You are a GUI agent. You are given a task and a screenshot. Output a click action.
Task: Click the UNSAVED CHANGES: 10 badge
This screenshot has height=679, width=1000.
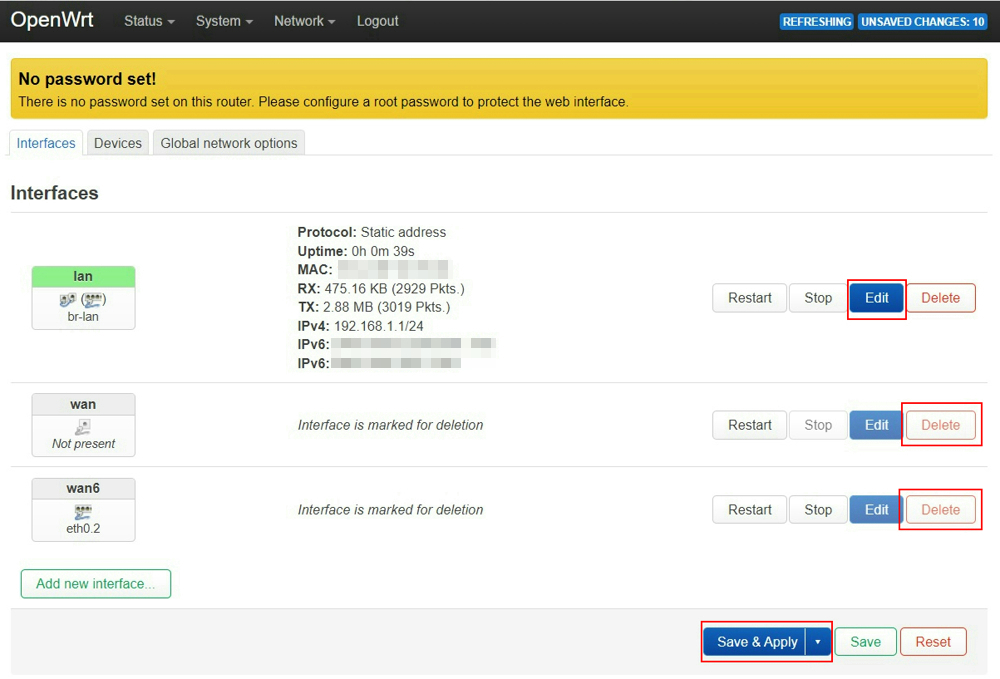pyautogui.click(x=922, y=21)
